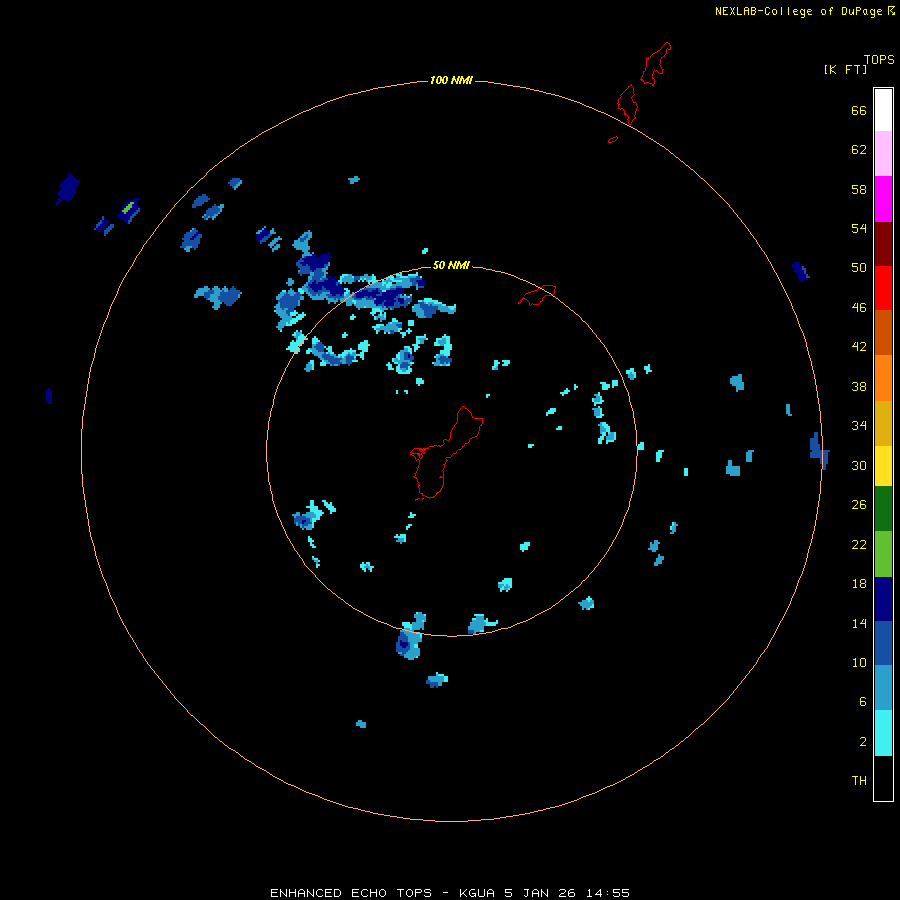Select the dark red 54 kft swatch
900x900 pixels.
coord(883,243)
